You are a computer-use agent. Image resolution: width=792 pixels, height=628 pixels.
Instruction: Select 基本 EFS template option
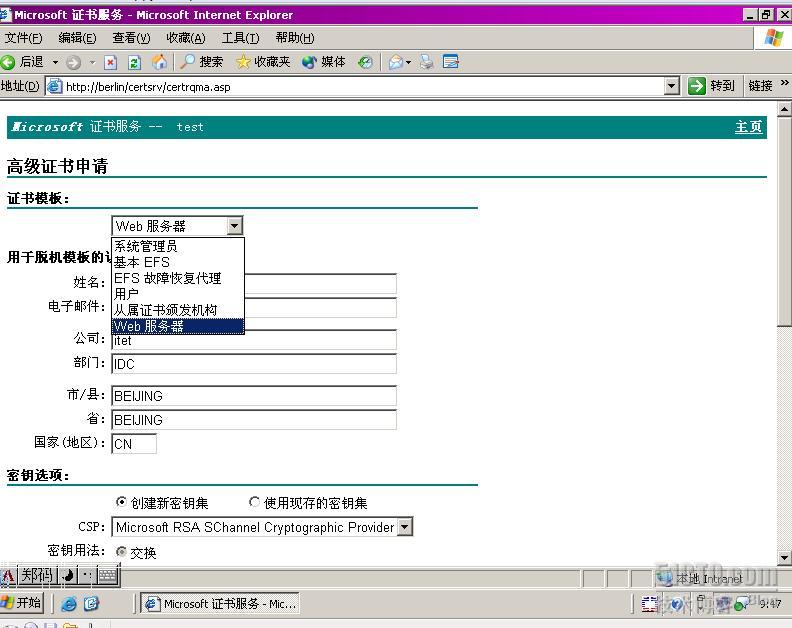(178, 262)
